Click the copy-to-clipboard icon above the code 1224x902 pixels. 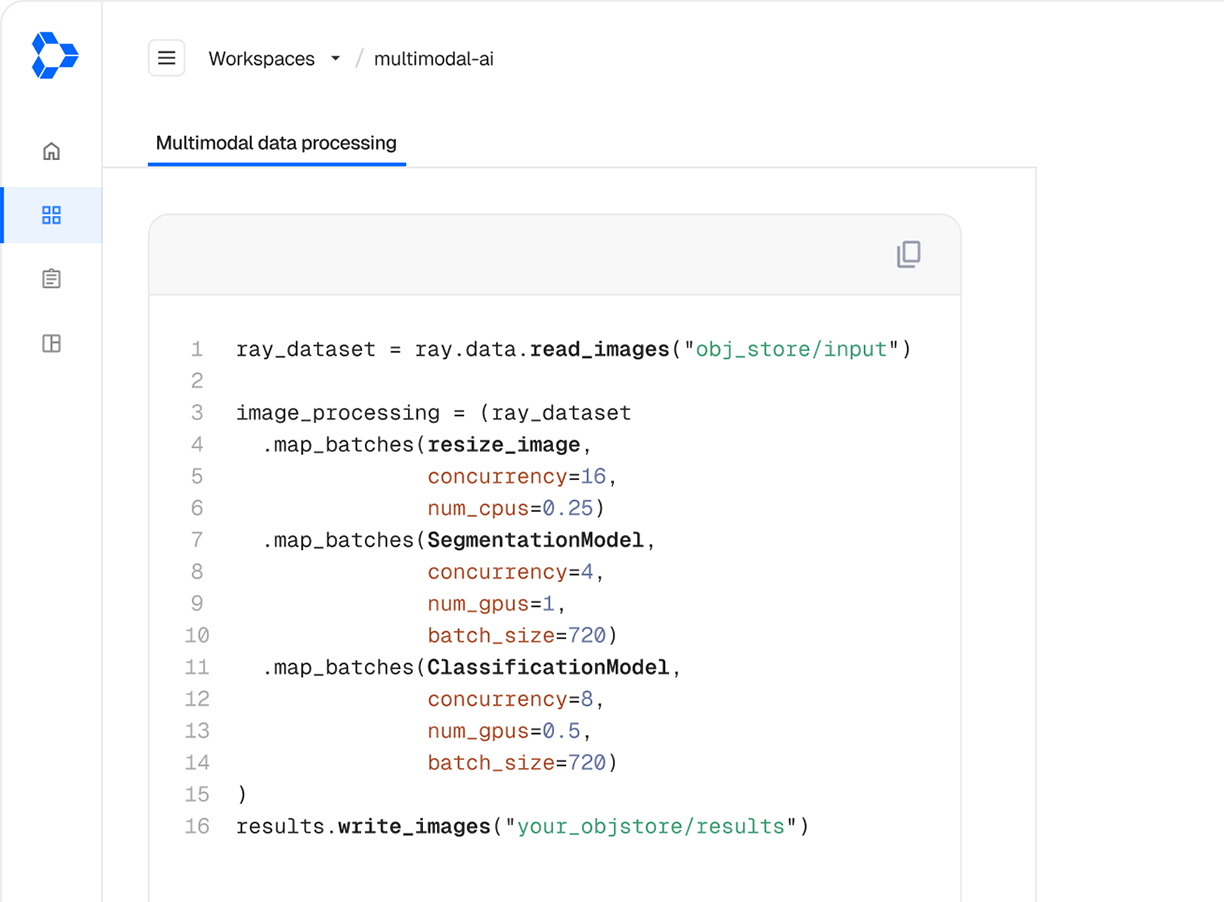pyautogui.click(x=908, y=255)
